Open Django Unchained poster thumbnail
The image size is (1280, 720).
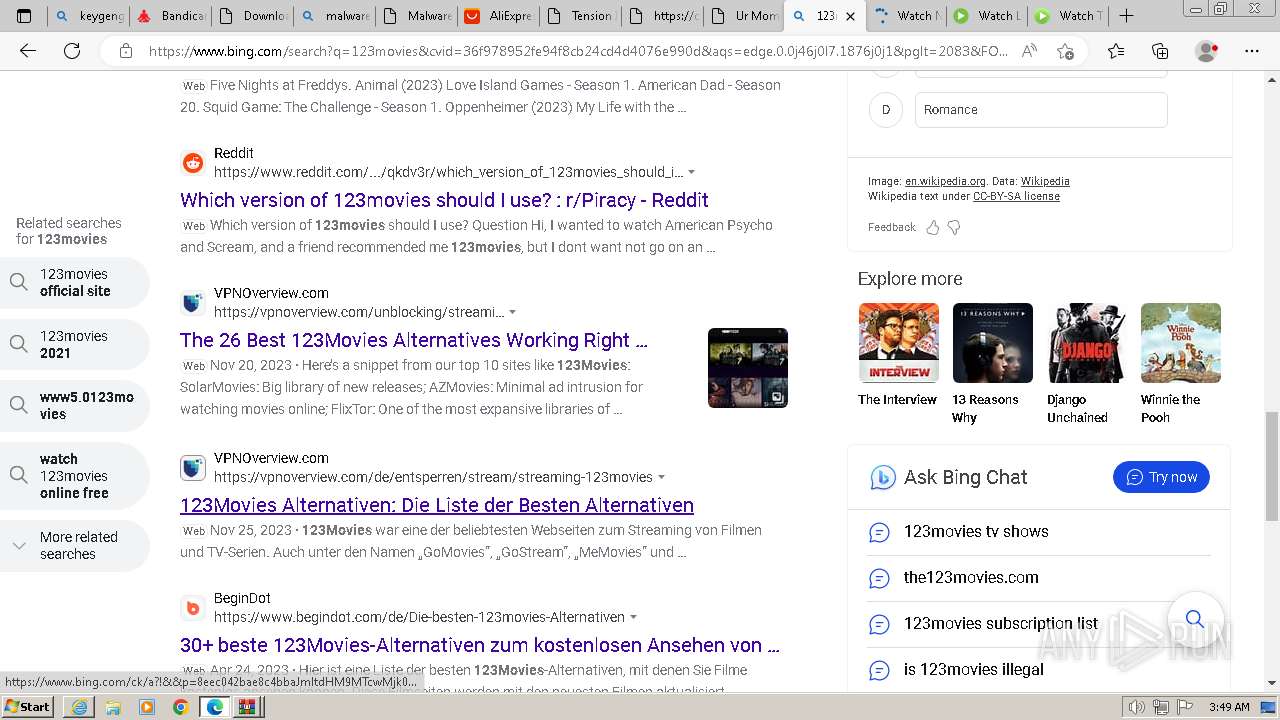coord(1087,343)
